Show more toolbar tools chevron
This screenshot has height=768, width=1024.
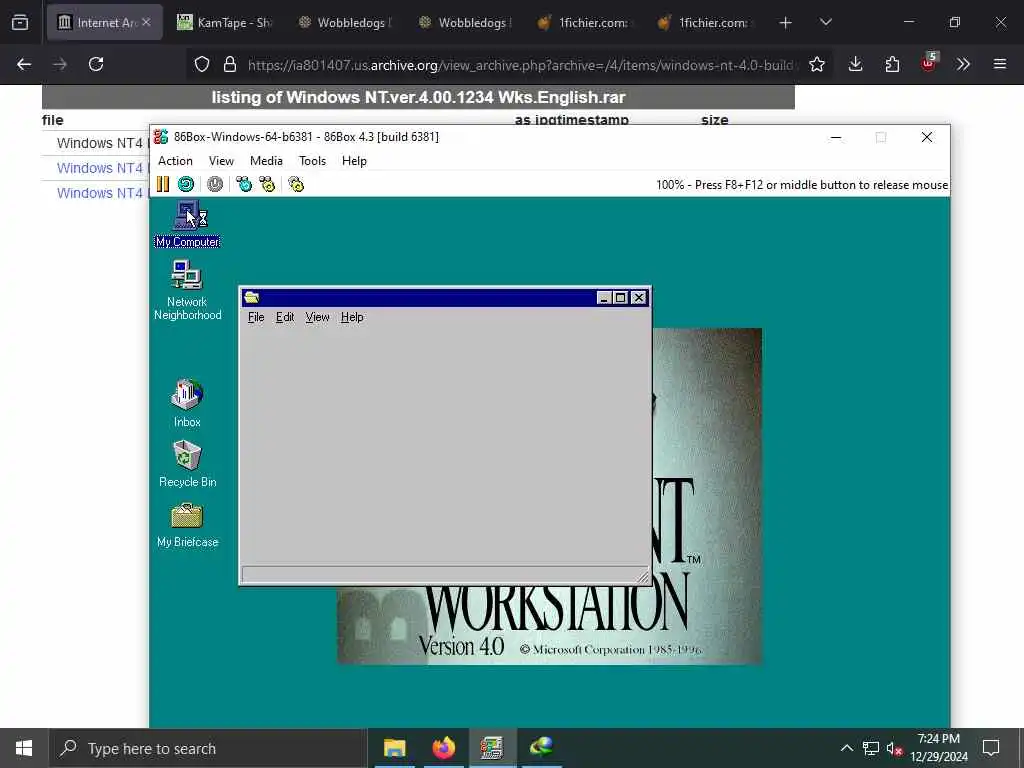963,64
